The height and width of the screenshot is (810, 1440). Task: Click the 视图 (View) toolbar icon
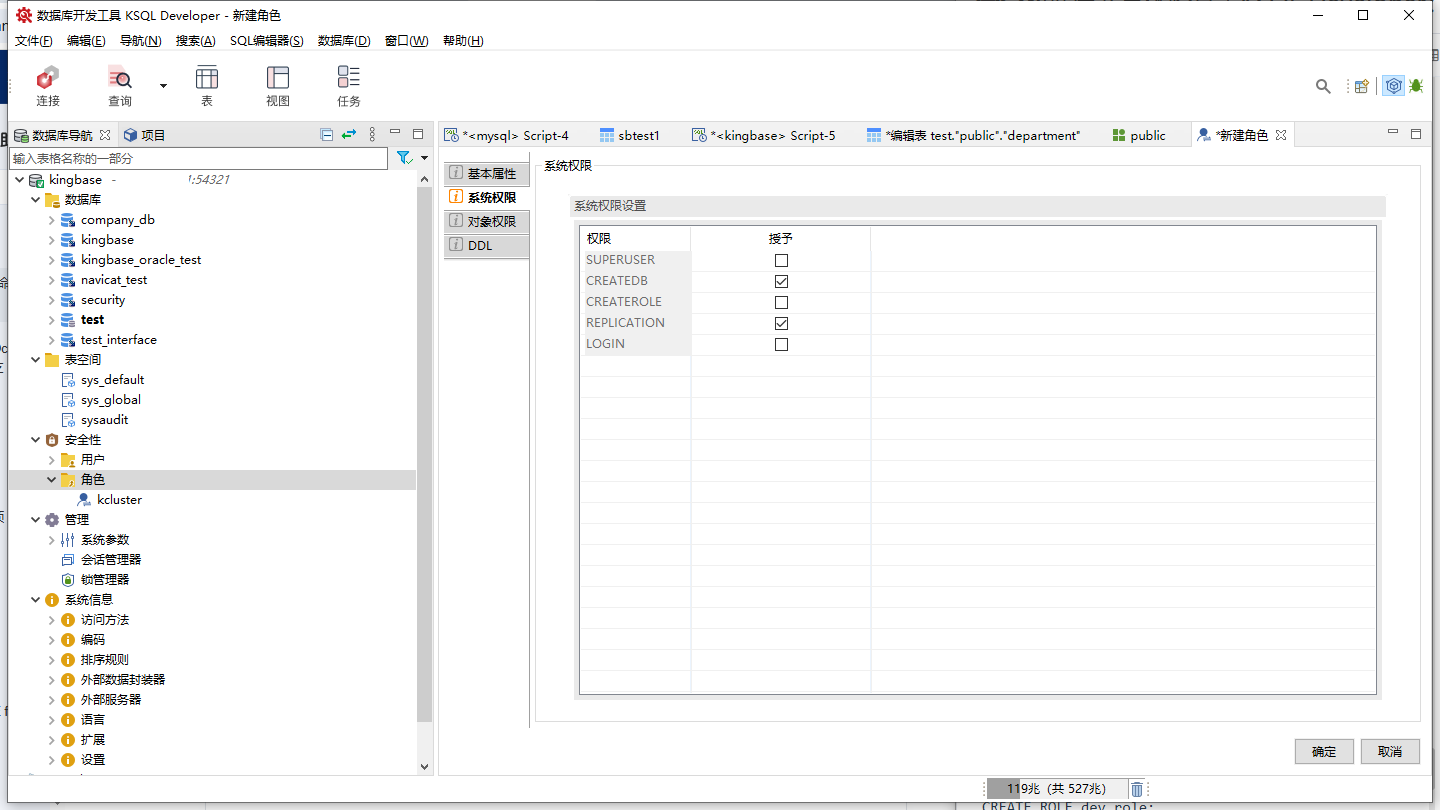click(x=278, y=78)
